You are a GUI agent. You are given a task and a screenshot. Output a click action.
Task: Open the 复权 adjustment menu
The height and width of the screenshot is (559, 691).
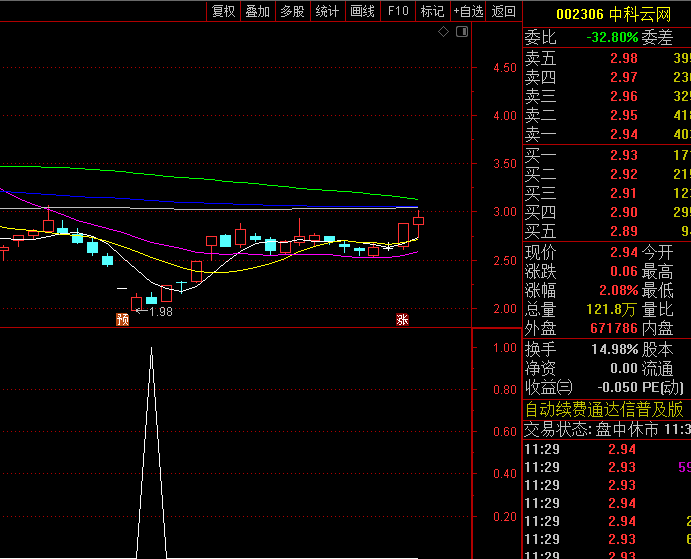223,11
